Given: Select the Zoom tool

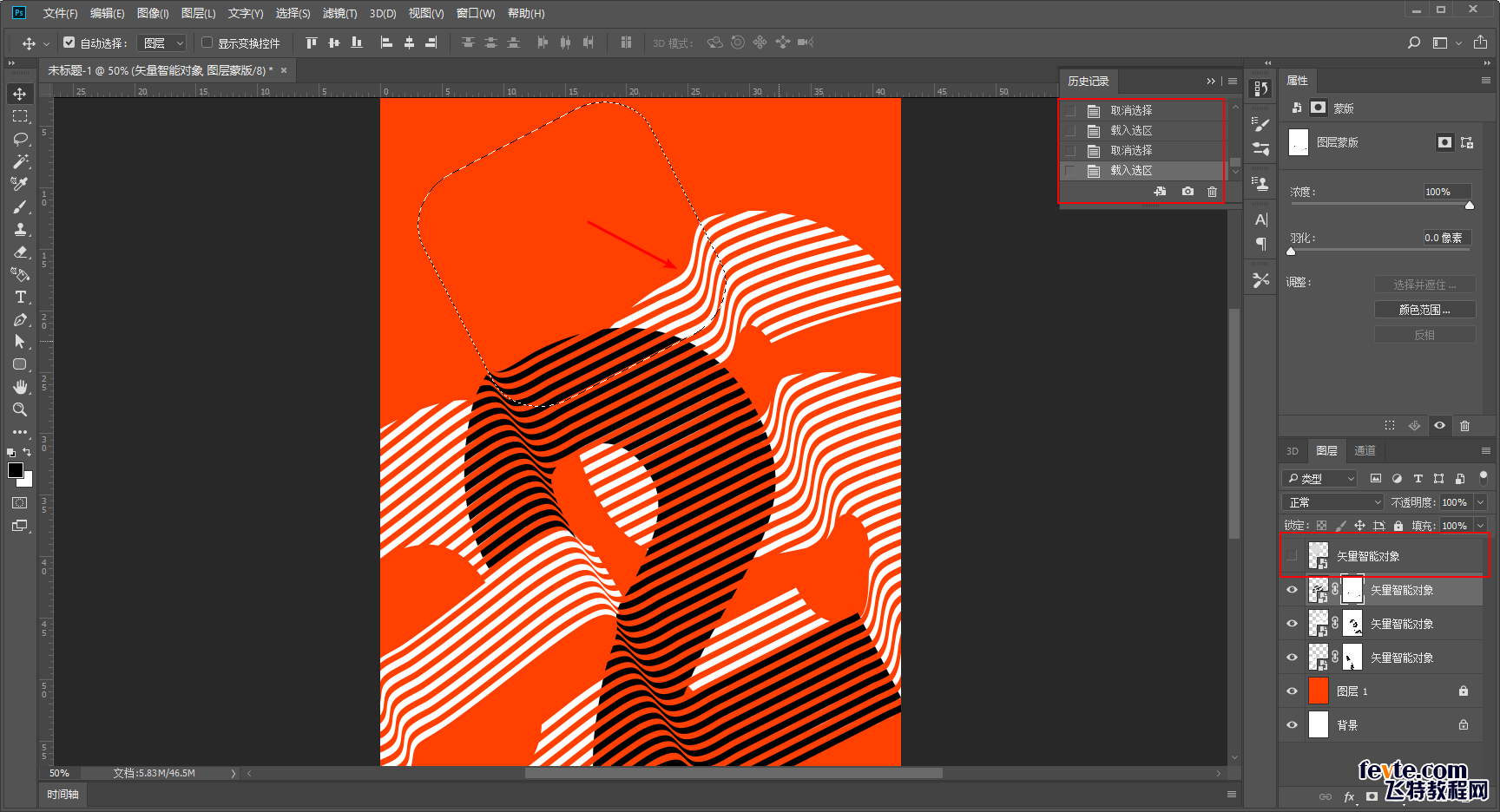Looking at the screenshot, I should [20, 409].
